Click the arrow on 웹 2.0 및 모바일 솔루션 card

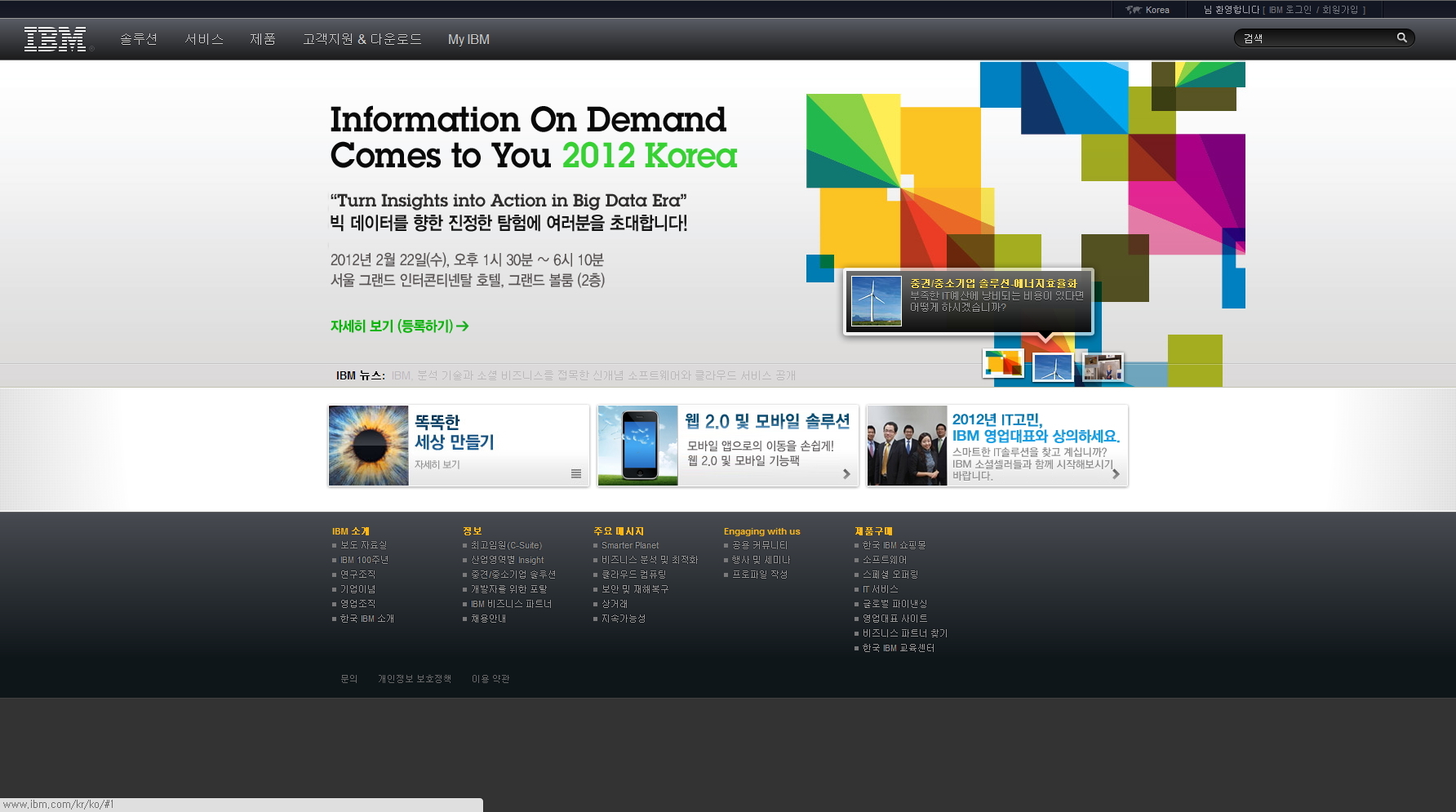846,474
